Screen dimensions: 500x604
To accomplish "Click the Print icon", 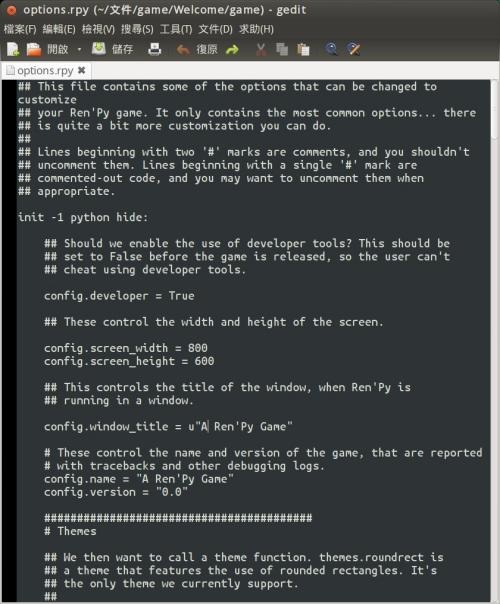I will (155, 49).
